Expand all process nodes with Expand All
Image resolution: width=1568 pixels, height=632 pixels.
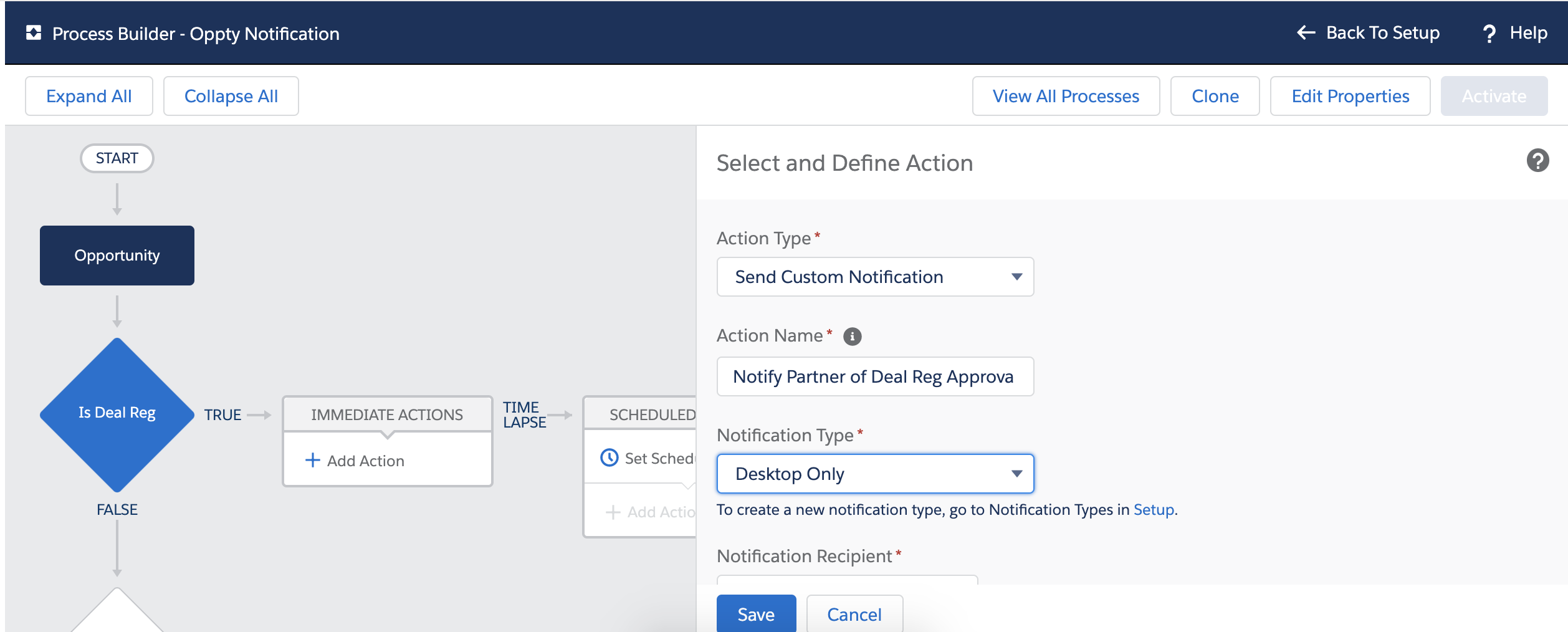pos(88,95)
